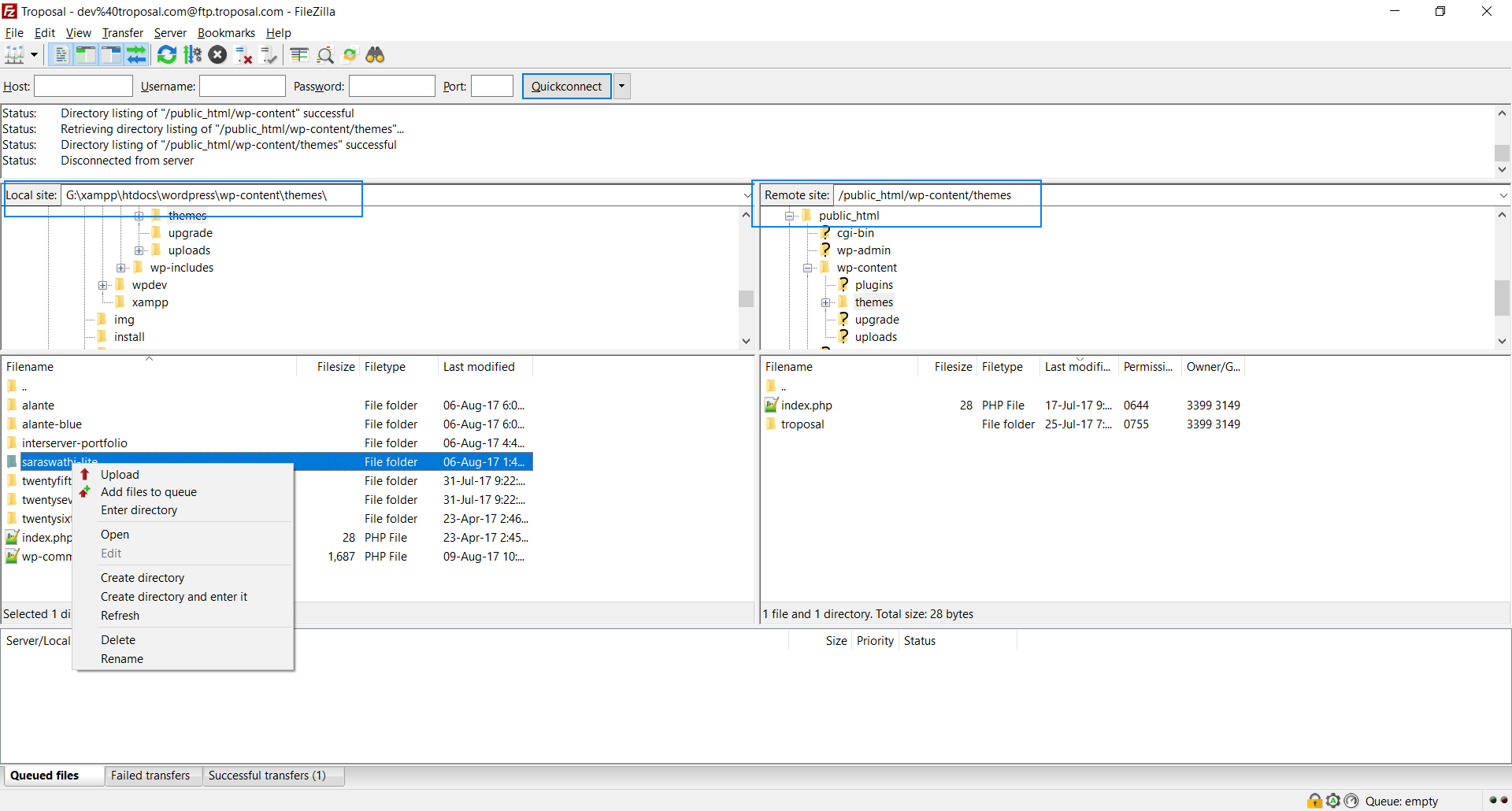
Task: Click the Port input field
Action: [492, 86]
